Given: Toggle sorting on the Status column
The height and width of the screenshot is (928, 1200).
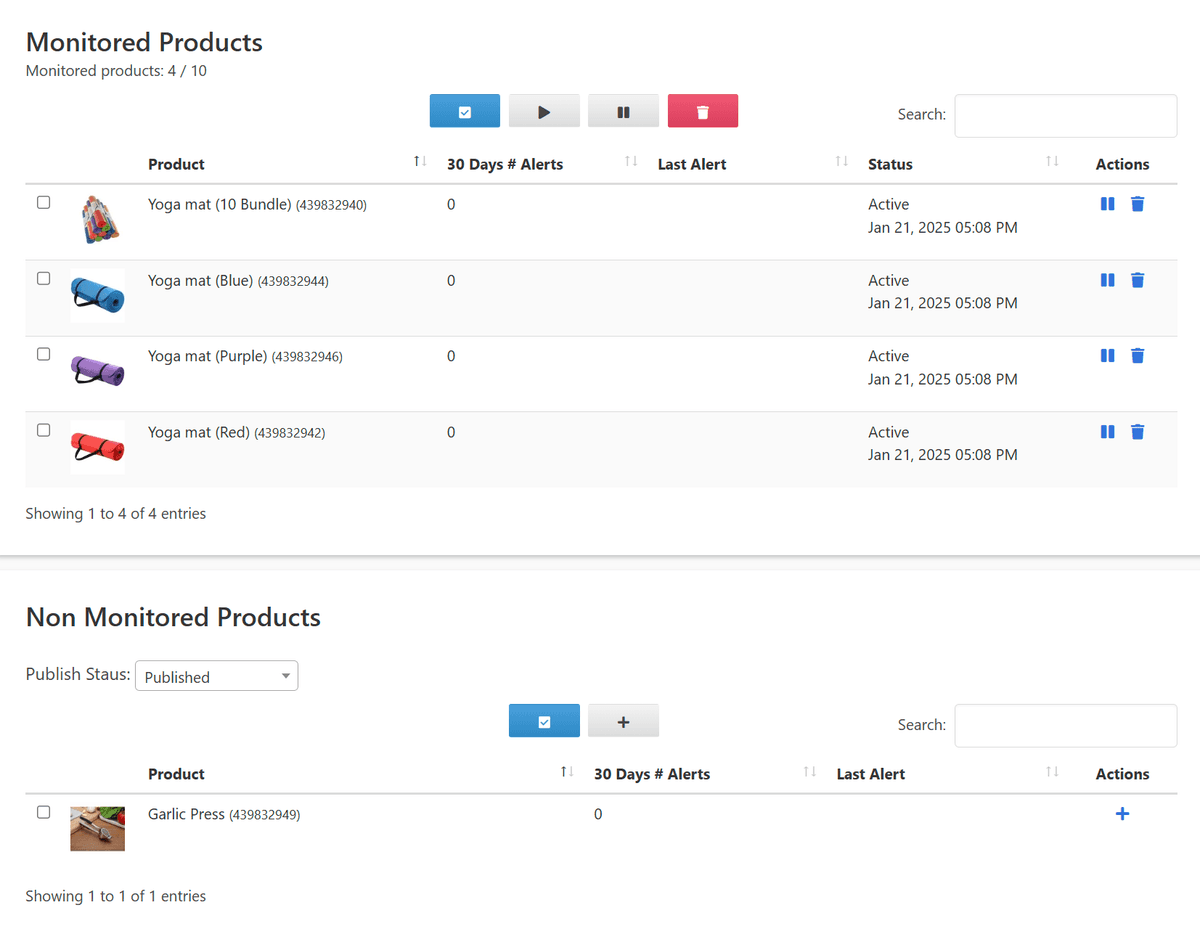Looking at the screenshot, I should [889, 164].
